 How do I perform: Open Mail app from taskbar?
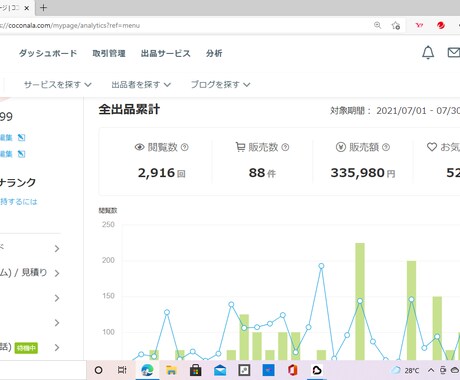point(220,370)
